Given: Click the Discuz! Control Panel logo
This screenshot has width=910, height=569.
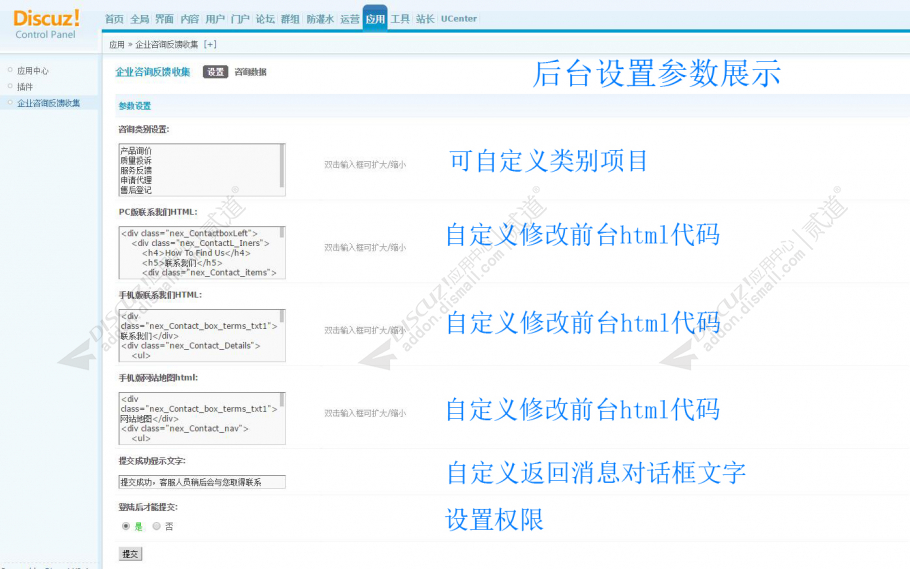Looking at the screenshot, I should pos(46,25).
